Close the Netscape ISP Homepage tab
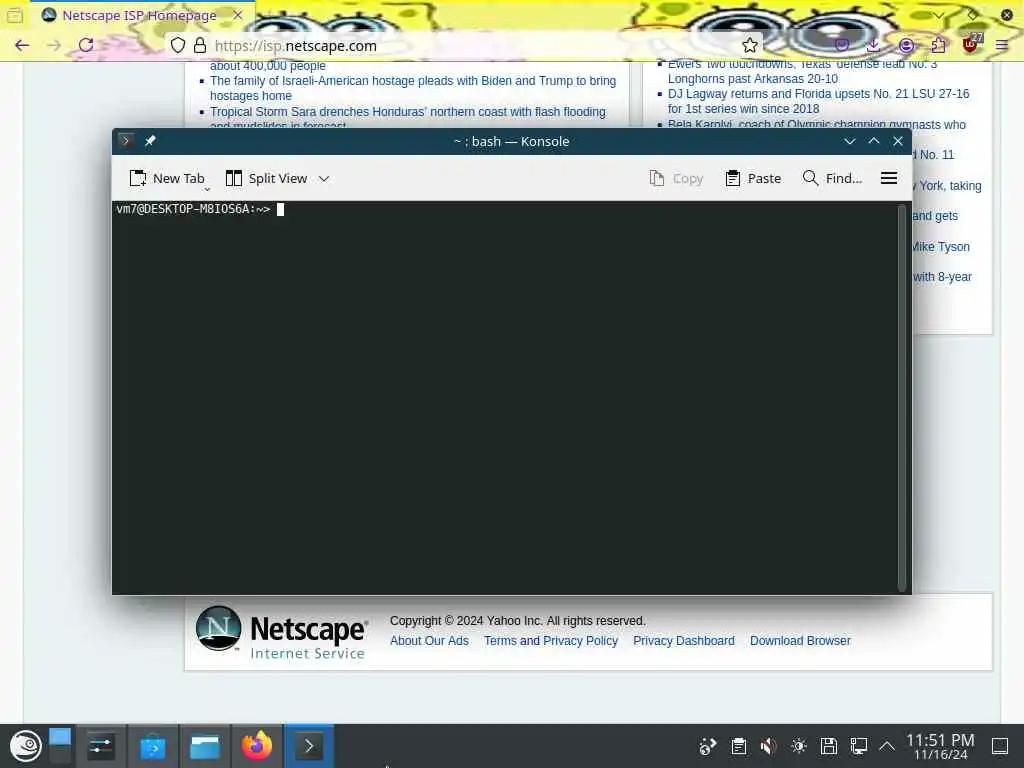Screen dimensions: 1024x768 [x=238, y=15]
